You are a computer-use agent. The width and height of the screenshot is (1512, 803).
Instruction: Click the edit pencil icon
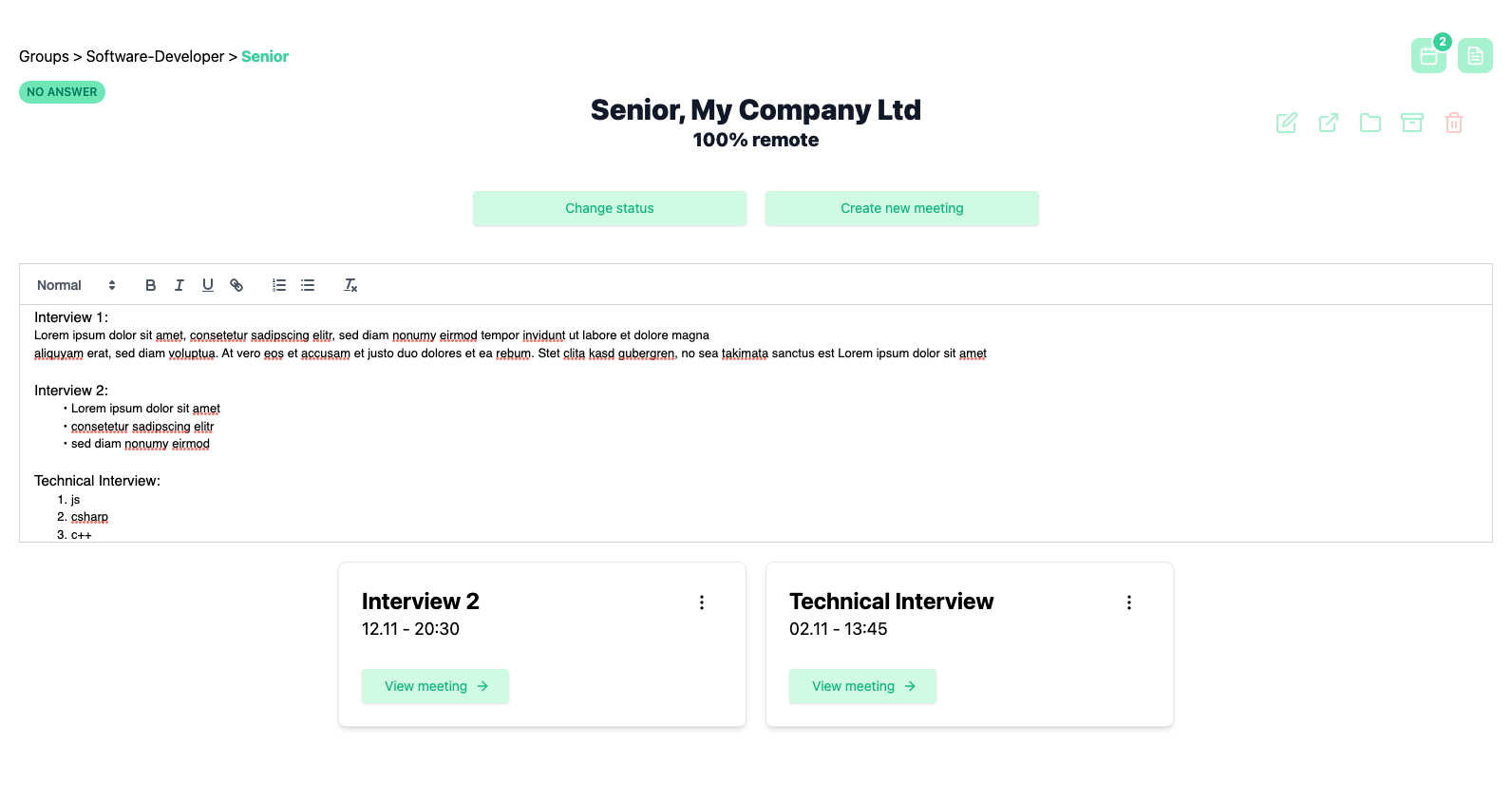pos(1287,123)
